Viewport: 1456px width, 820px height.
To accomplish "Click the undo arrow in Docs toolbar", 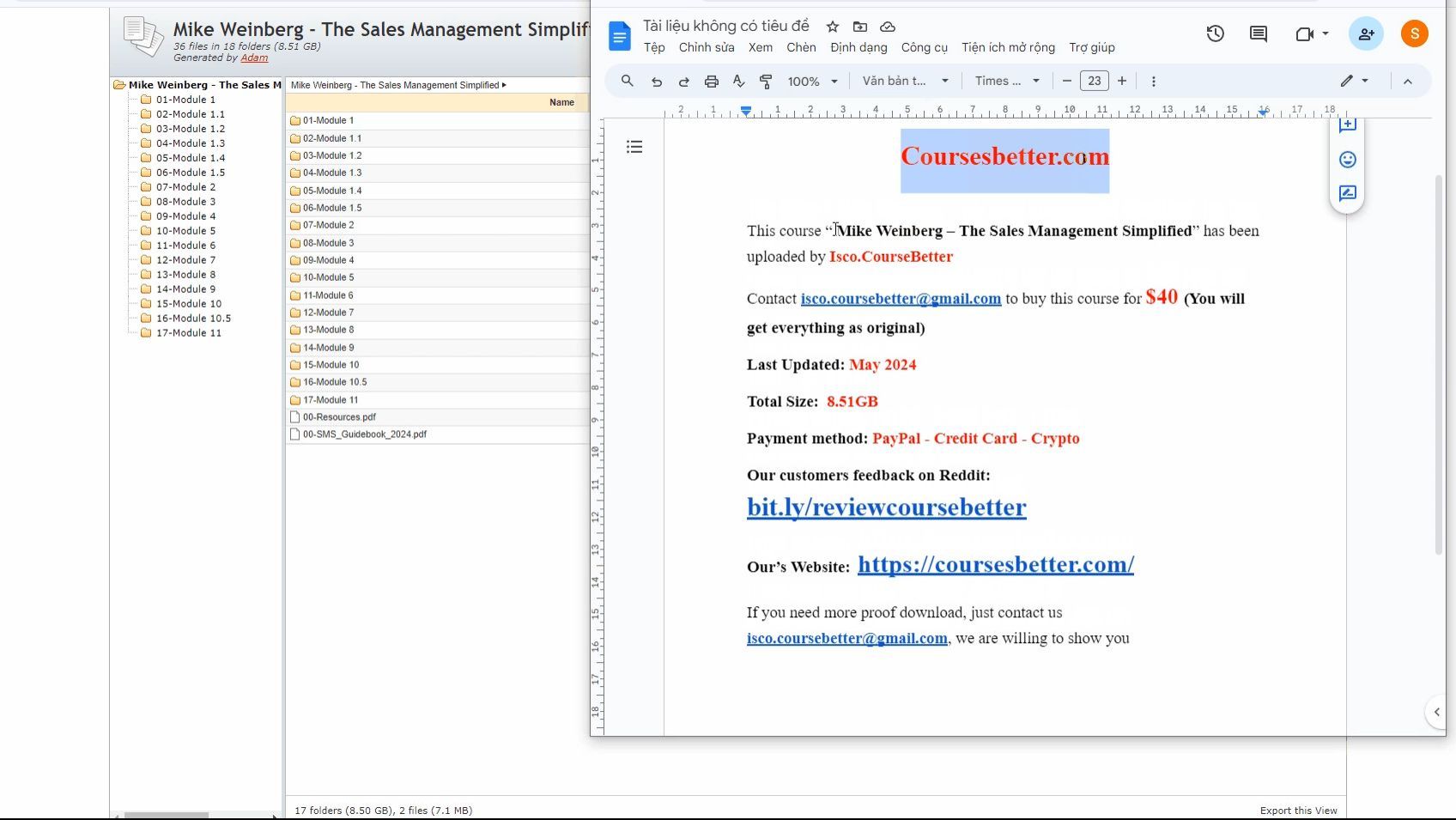I will tap(657, 82).
